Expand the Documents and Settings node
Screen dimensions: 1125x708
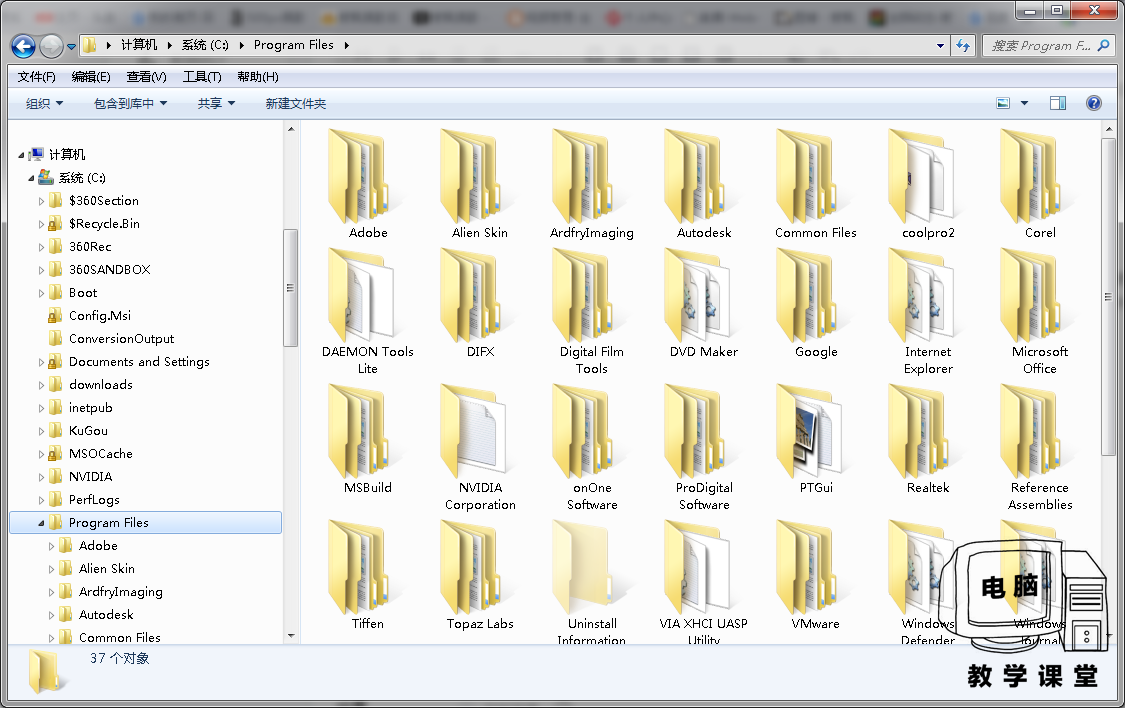coord(41,362)
